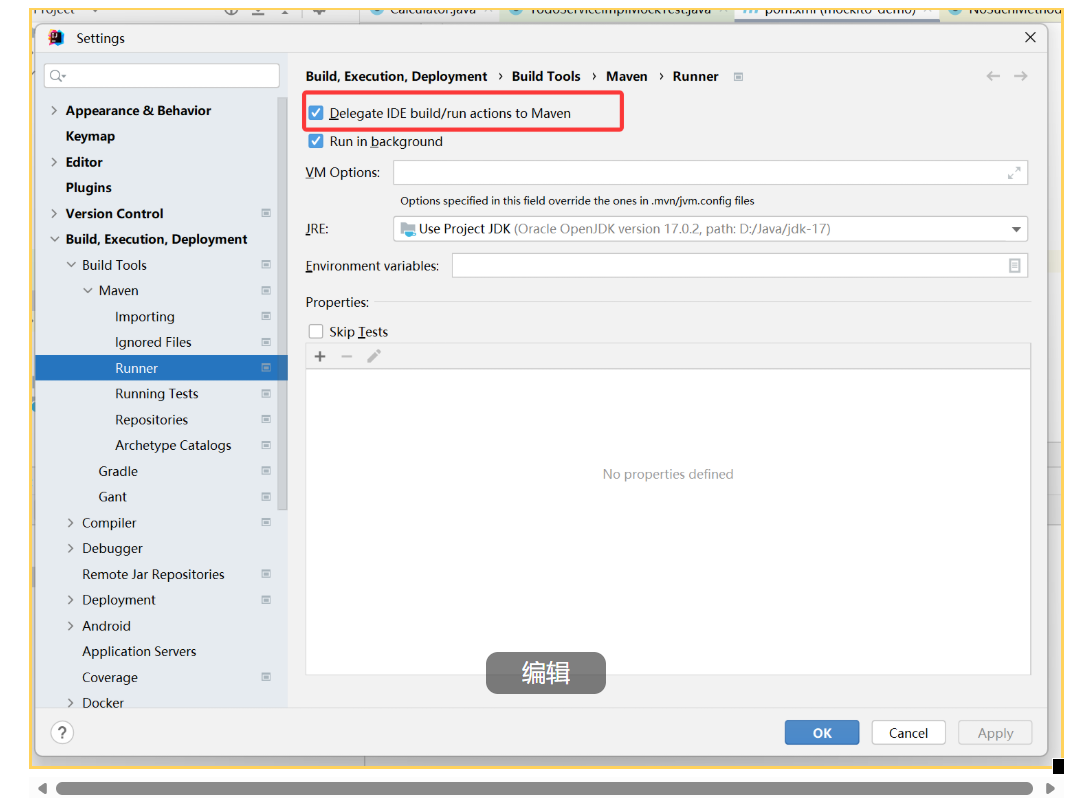Click the settings search field
The image size is (1077, 798).
[x=162, y=76]
